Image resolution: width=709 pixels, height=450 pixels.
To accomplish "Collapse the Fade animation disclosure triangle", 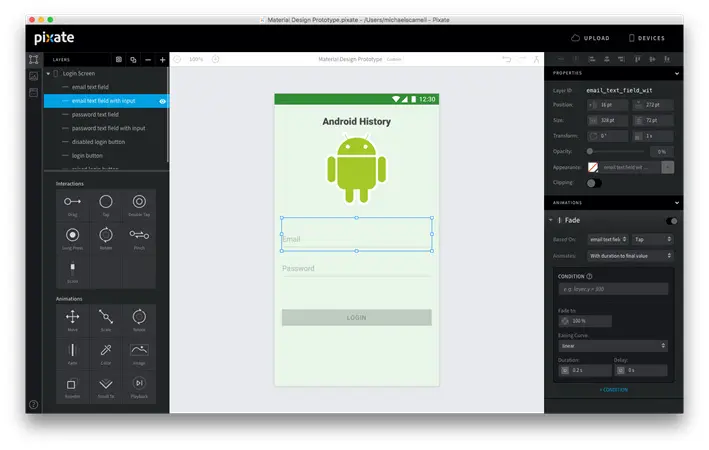I will [551, 220].
